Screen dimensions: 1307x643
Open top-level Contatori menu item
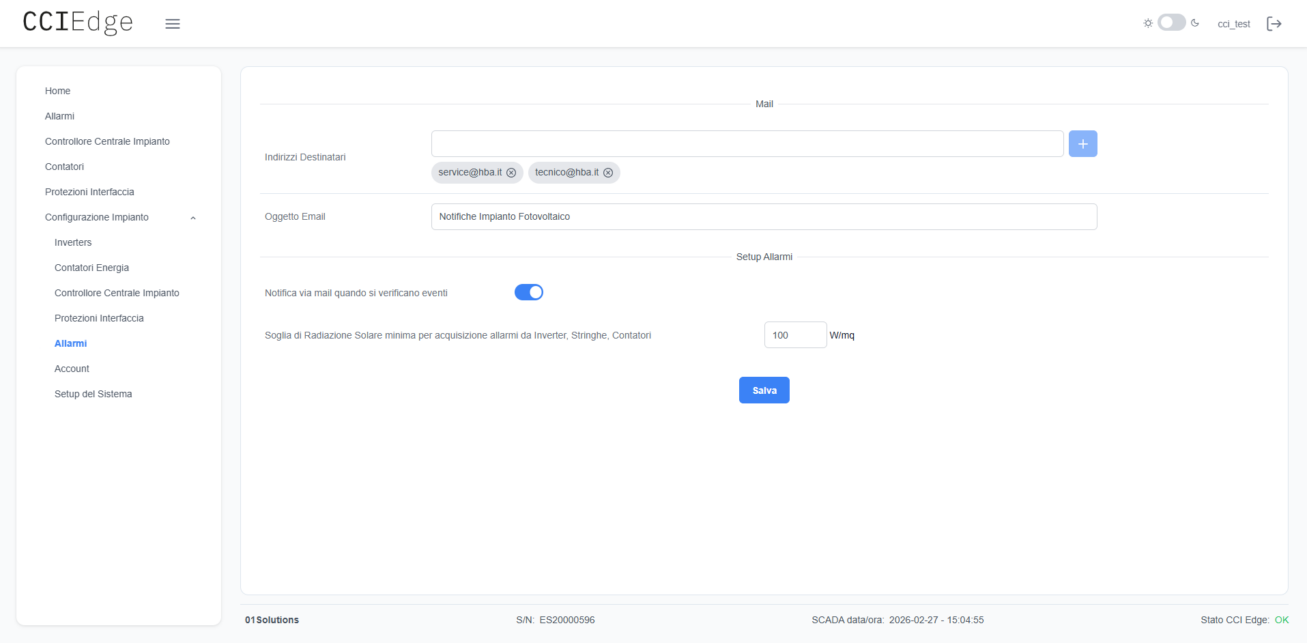click(x=64, y=166)
